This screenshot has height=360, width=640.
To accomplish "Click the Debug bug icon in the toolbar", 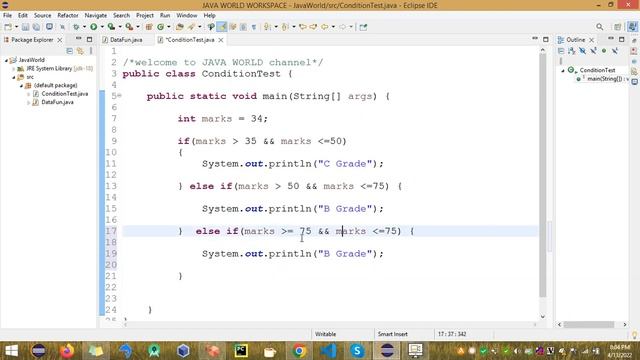I will click(76, 27).
